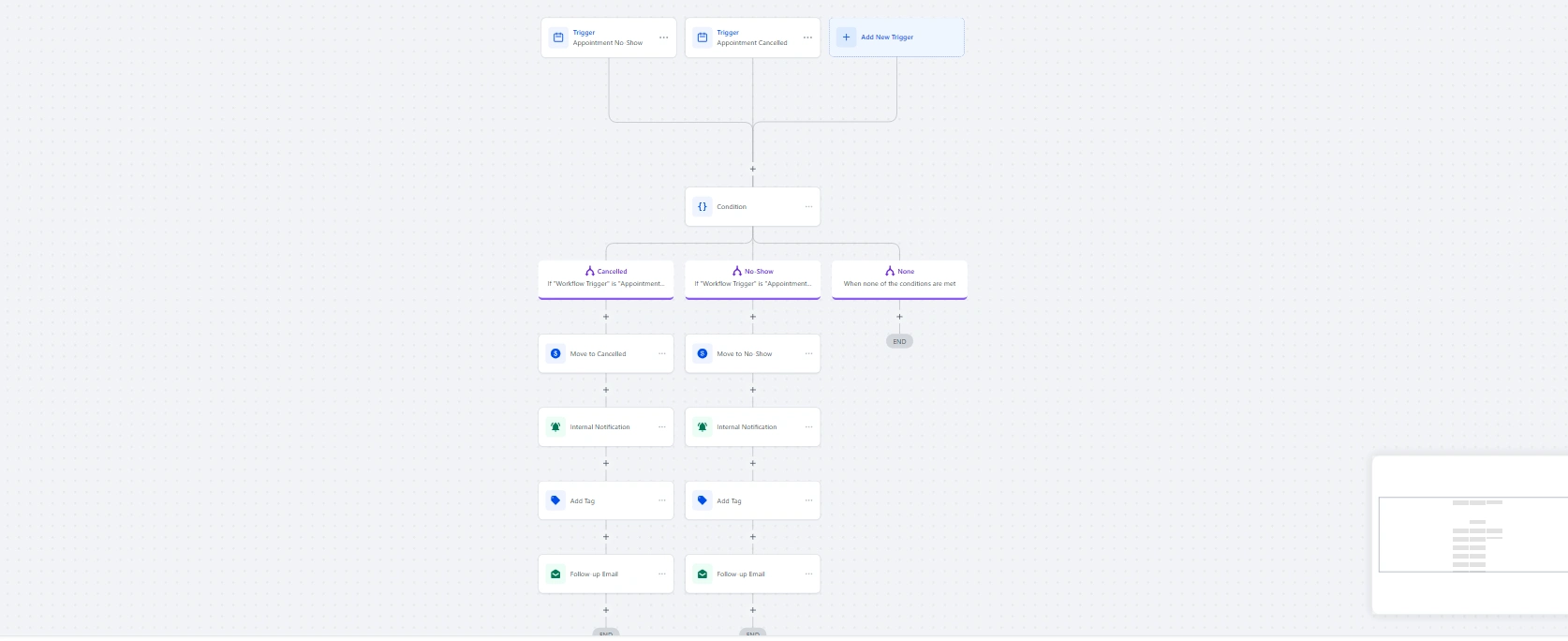Open options menu for the Condition node
The height and width of the screenshot is (641, 1568).
point(808,207)
